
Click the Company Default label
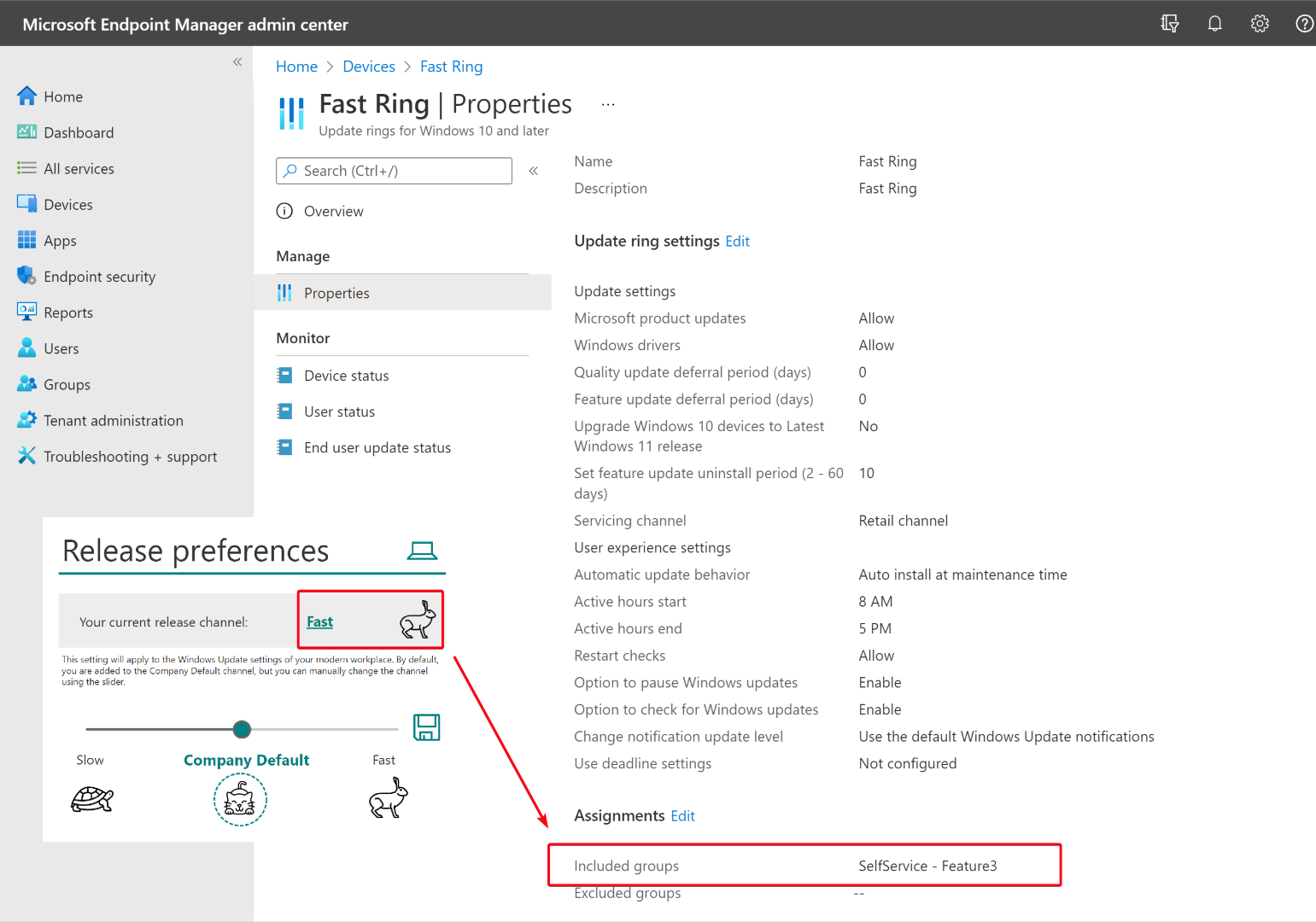coord(246,760)
